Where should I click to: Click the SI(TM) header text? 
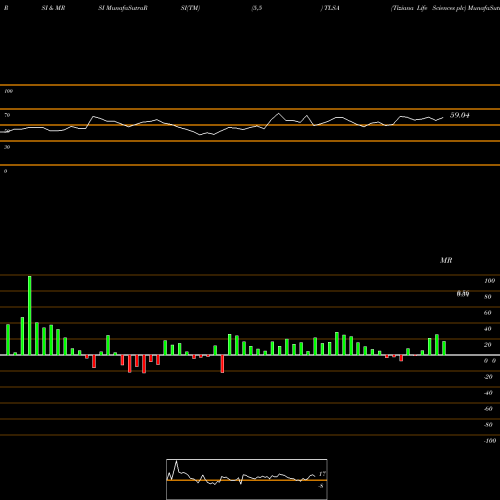190,8
